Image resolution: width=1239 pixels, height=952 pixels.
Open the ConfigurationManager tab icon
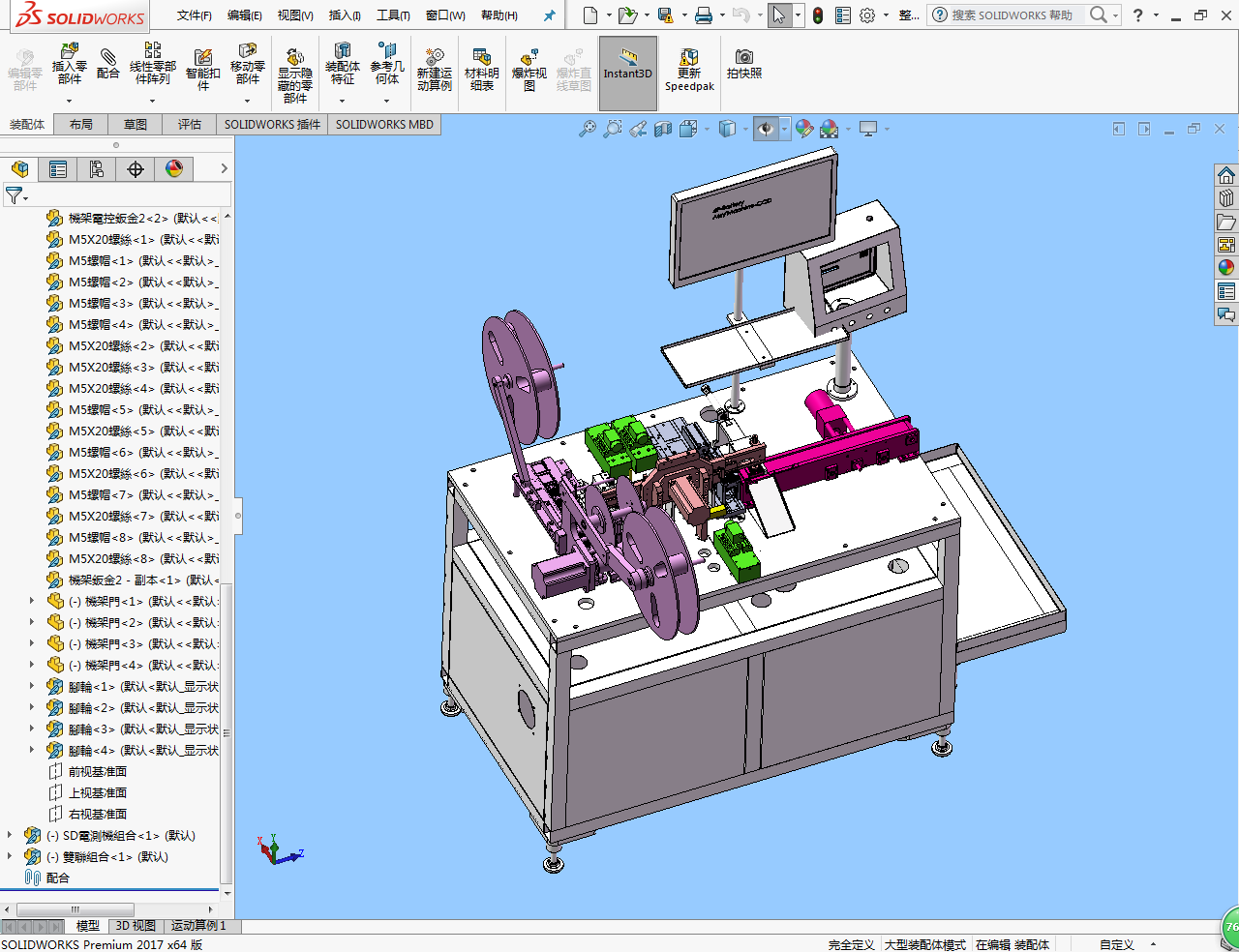97,169
